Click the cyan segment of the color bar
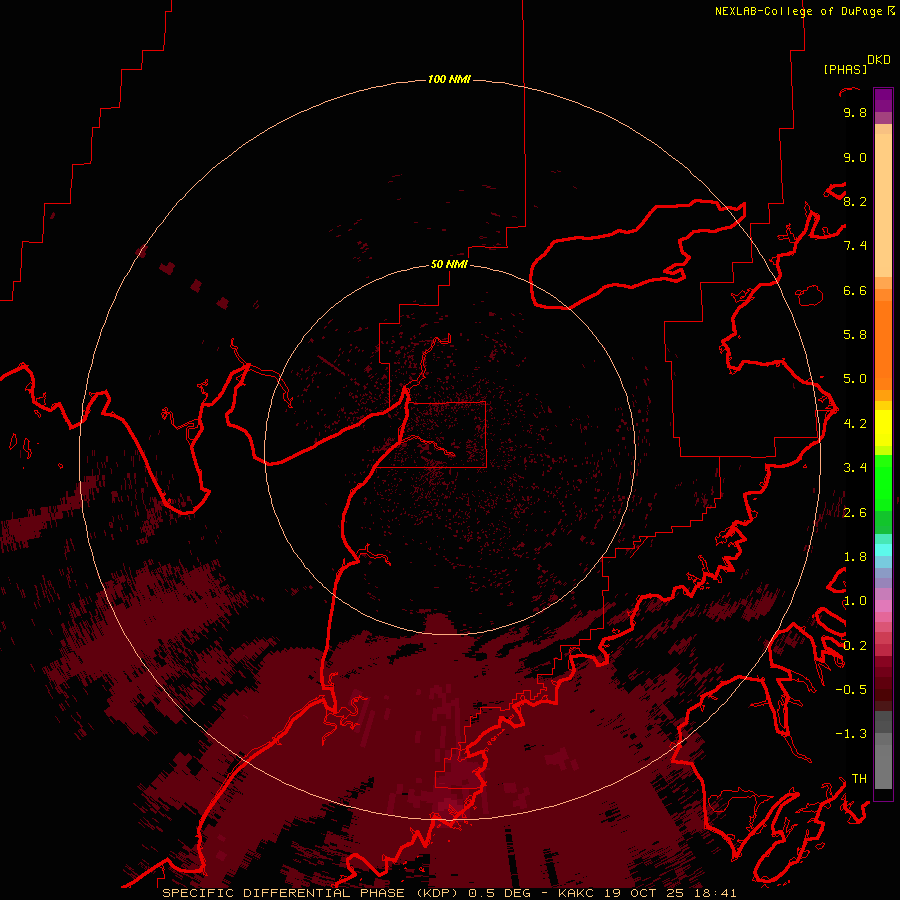The image size is (900, 900). coord(883,550)
